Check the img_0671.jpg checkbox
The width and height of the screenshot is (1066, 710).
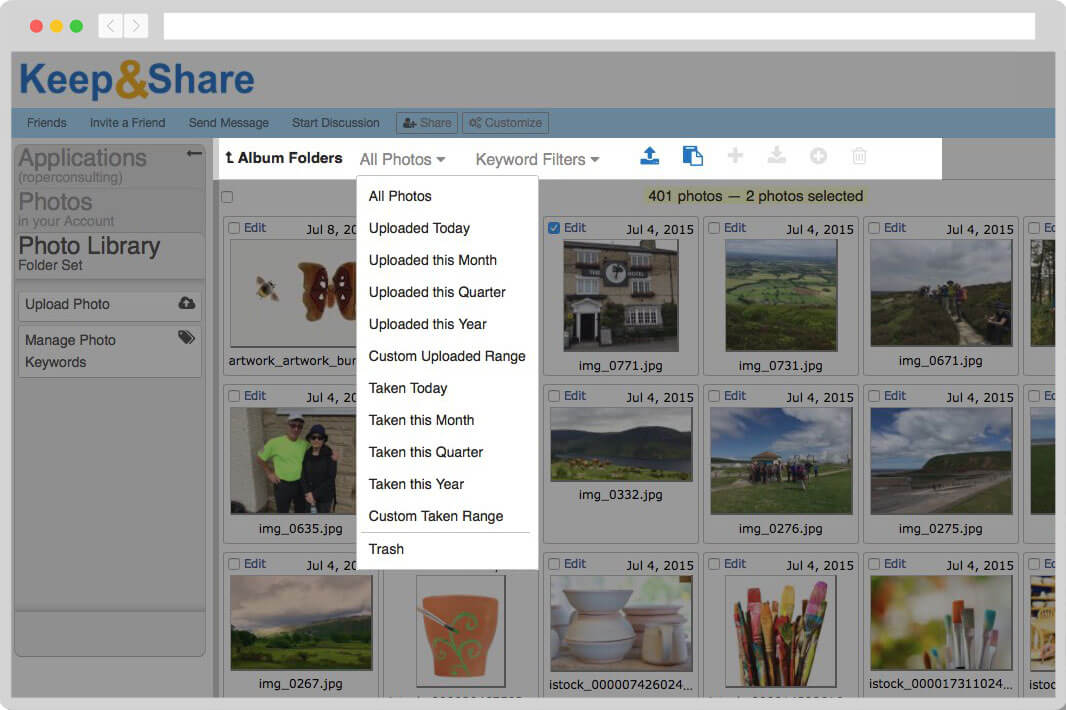[874, 228]
